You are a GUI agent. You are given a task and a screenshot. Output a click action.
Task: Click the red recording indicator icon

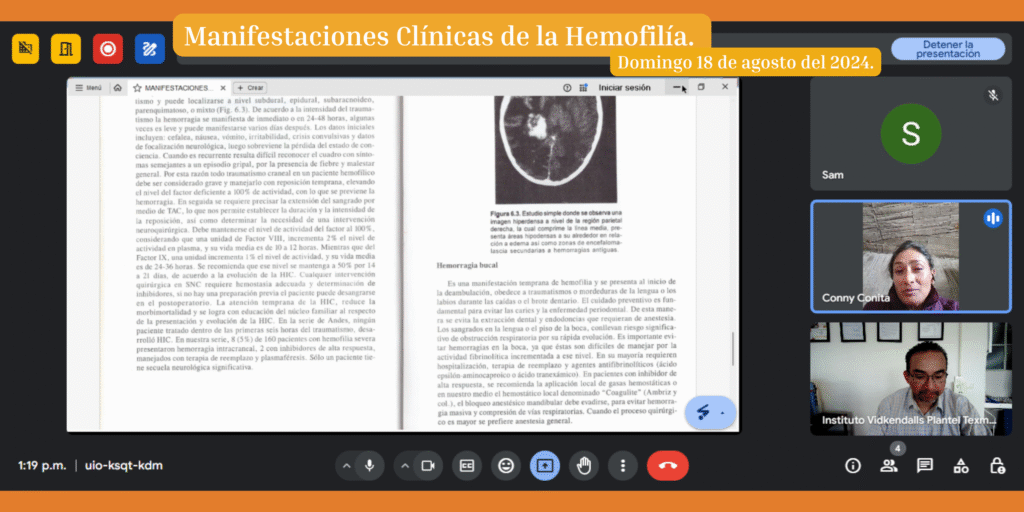[x=107, y=47]
